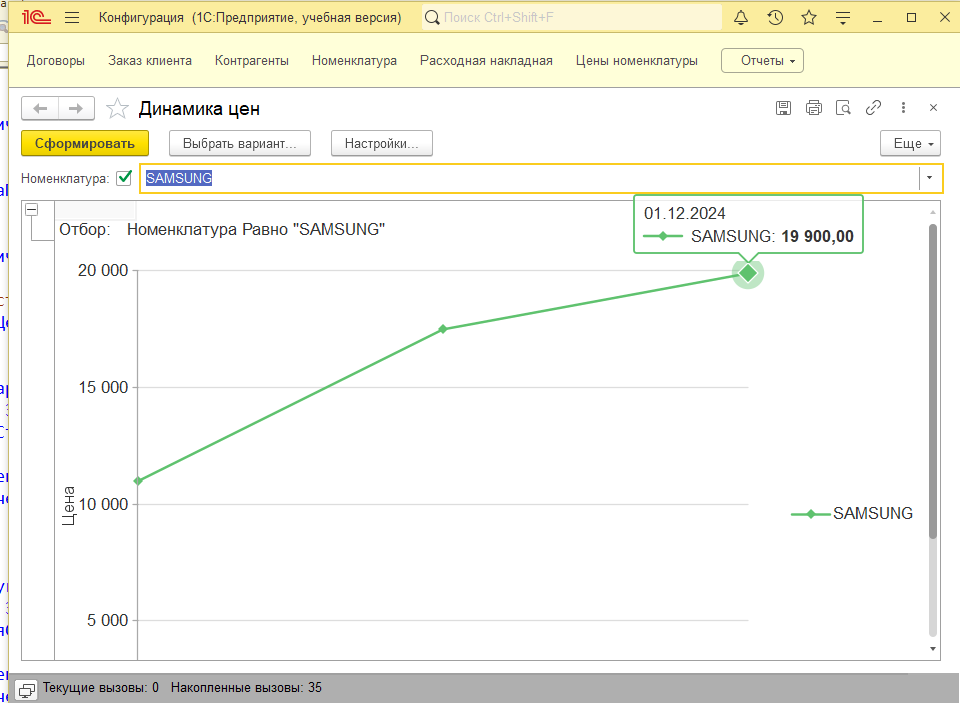960x703 pixels.
Task: Open the Заказ клиента section
Action: click(150, 61)
